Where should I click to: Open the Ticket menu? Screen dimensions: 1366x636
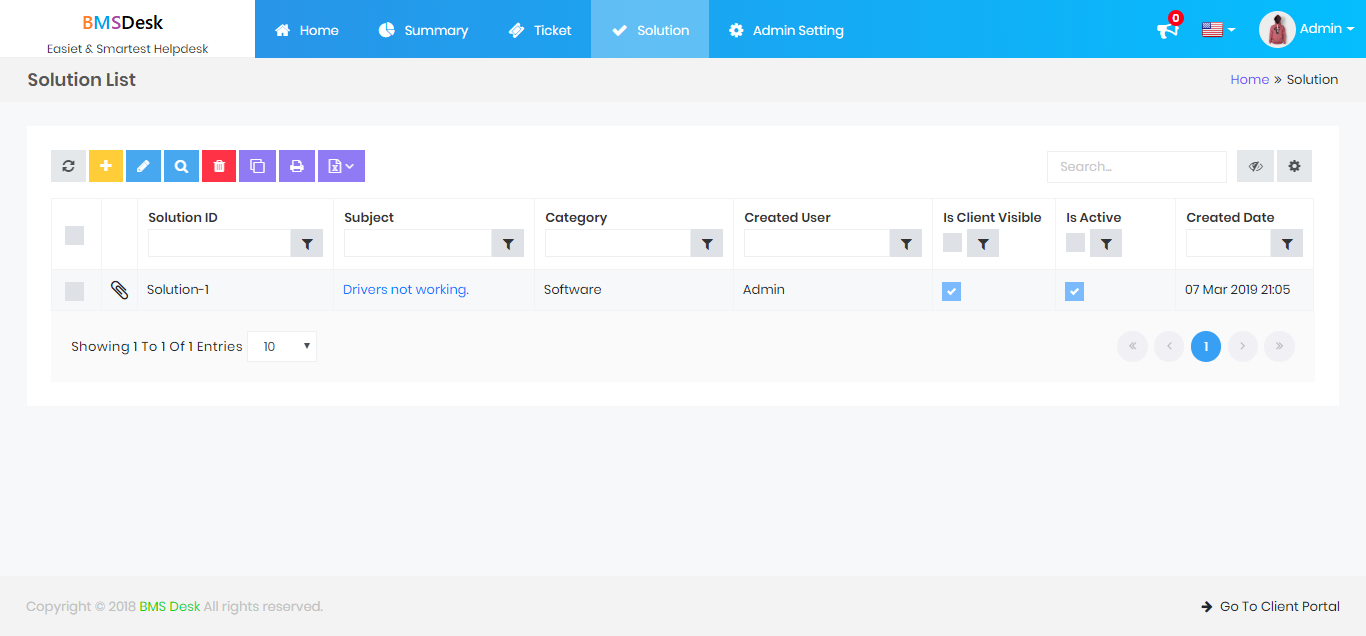[x=540, y=30]
